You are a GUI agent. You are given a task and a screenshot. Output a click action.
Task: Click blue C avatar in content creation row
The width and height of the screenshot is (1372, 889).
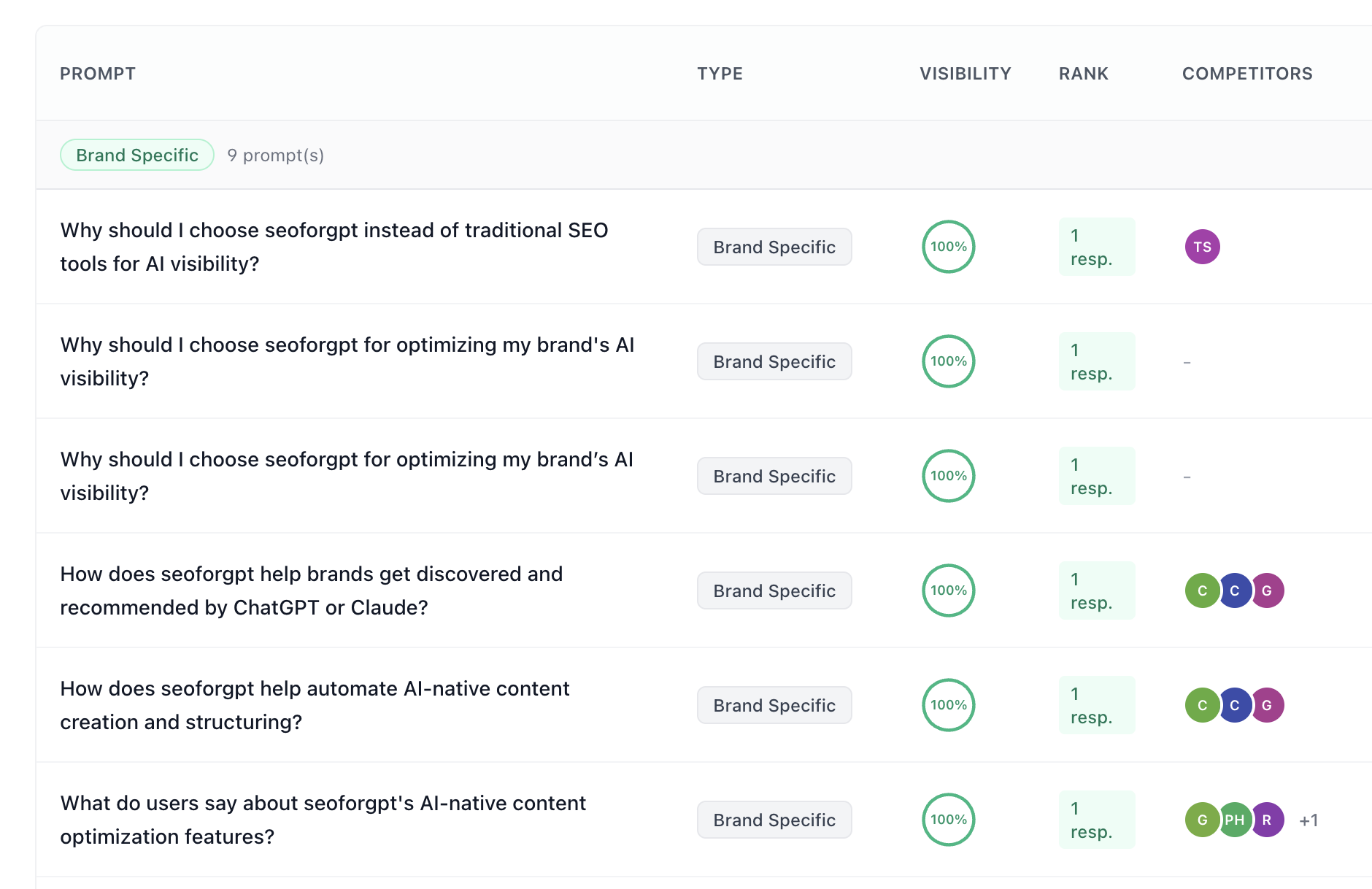click(1234, 705)
